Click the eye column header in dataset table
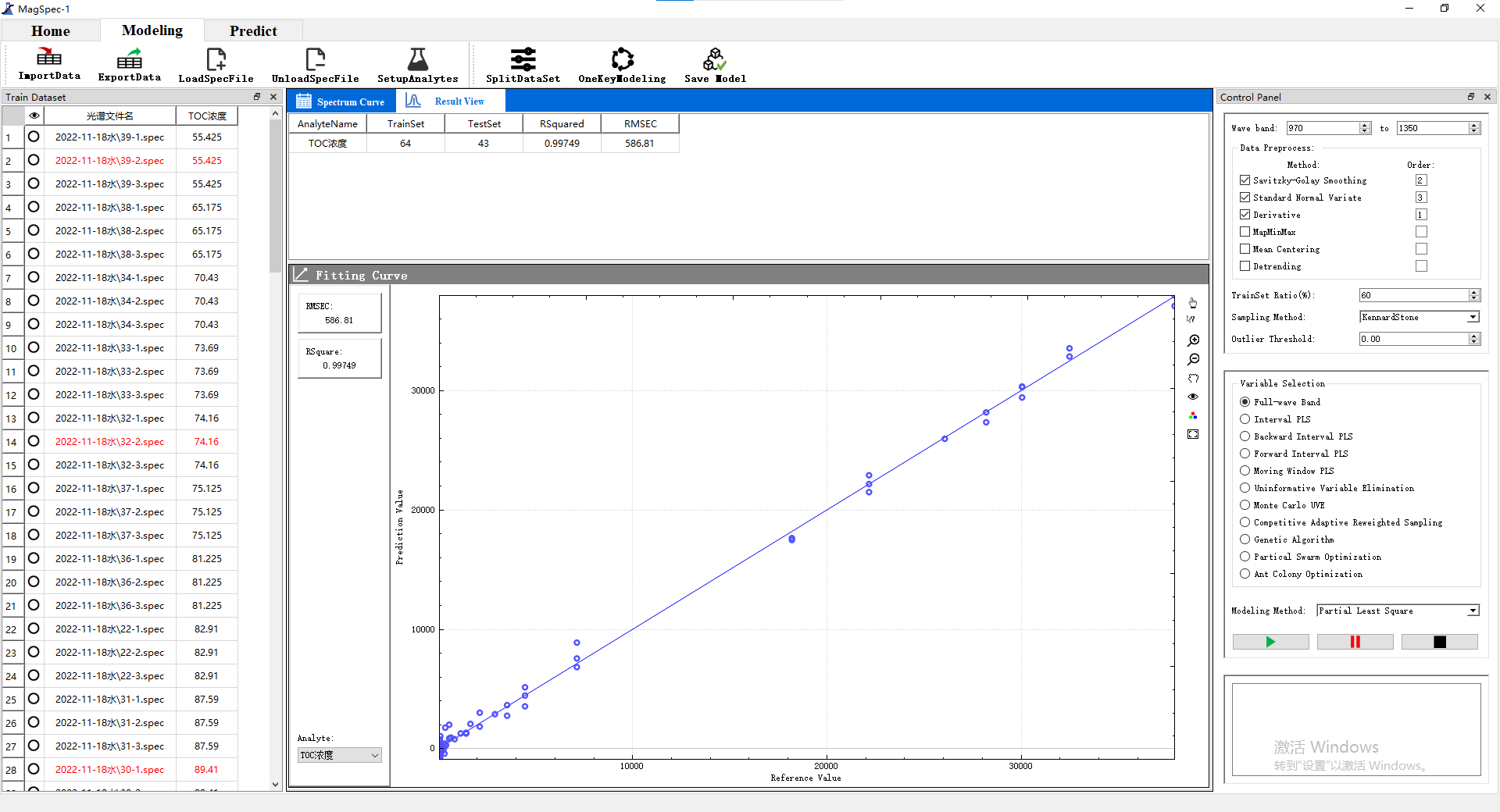 tap(34, 116)
